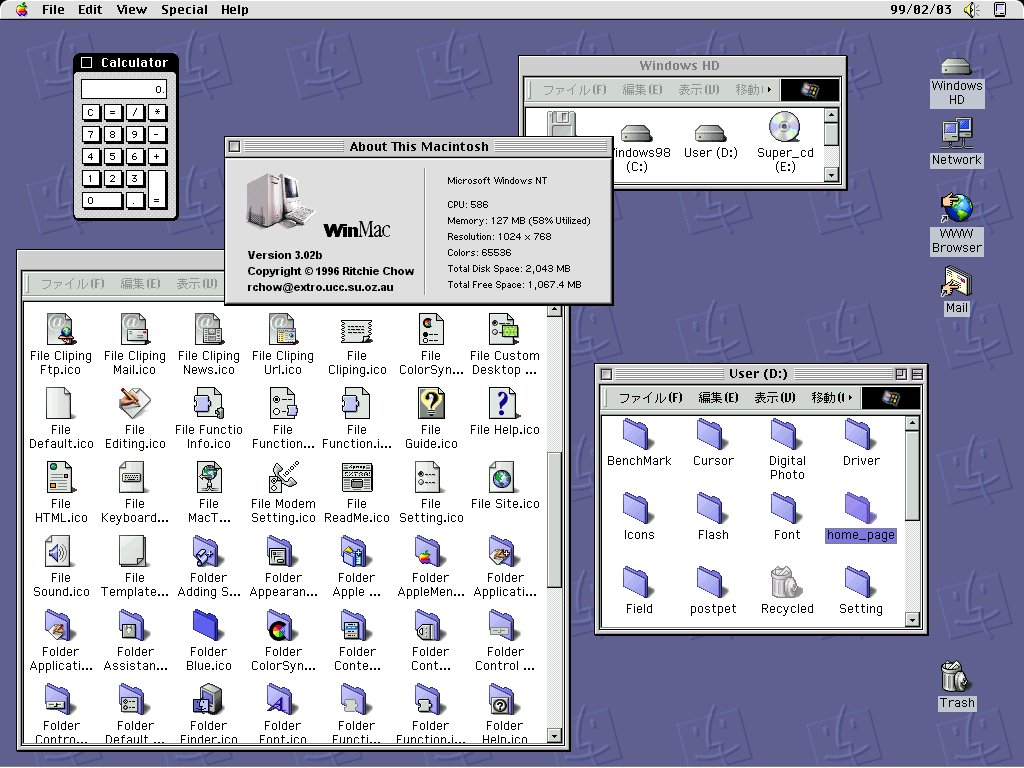Select the Recycled bin icon in User (D:)
This screenshot has height=768, width=1024.
(786, 582)
